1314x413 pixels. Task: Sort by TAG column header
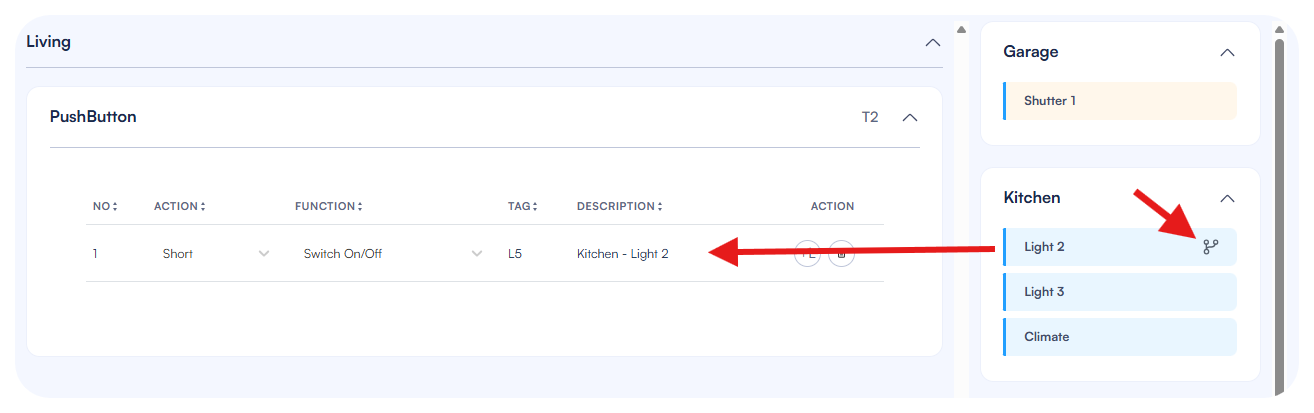coord(522,206)
